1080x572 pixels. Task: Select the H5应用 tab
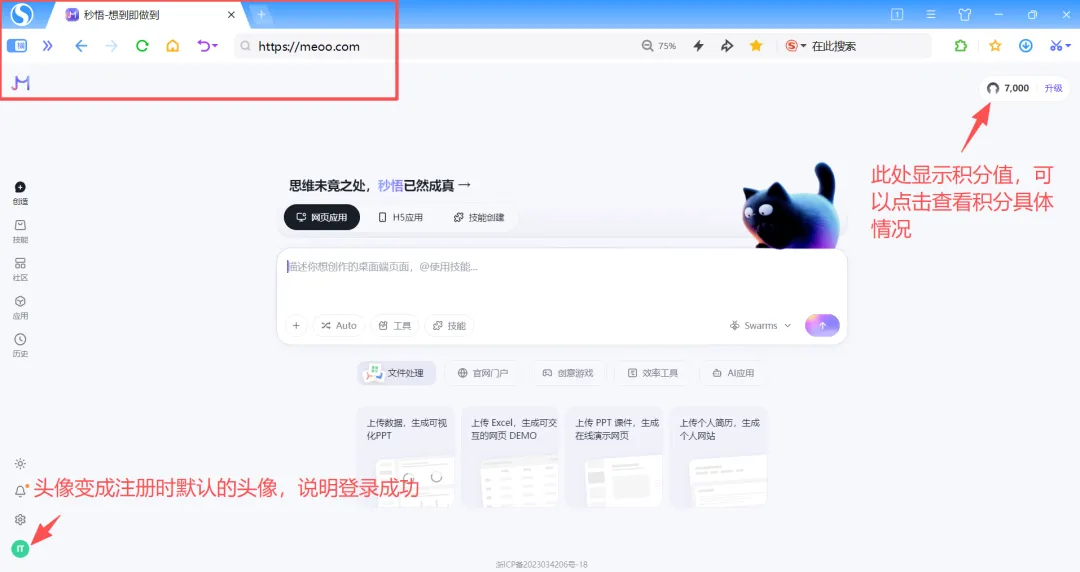(x=400, y=217)
